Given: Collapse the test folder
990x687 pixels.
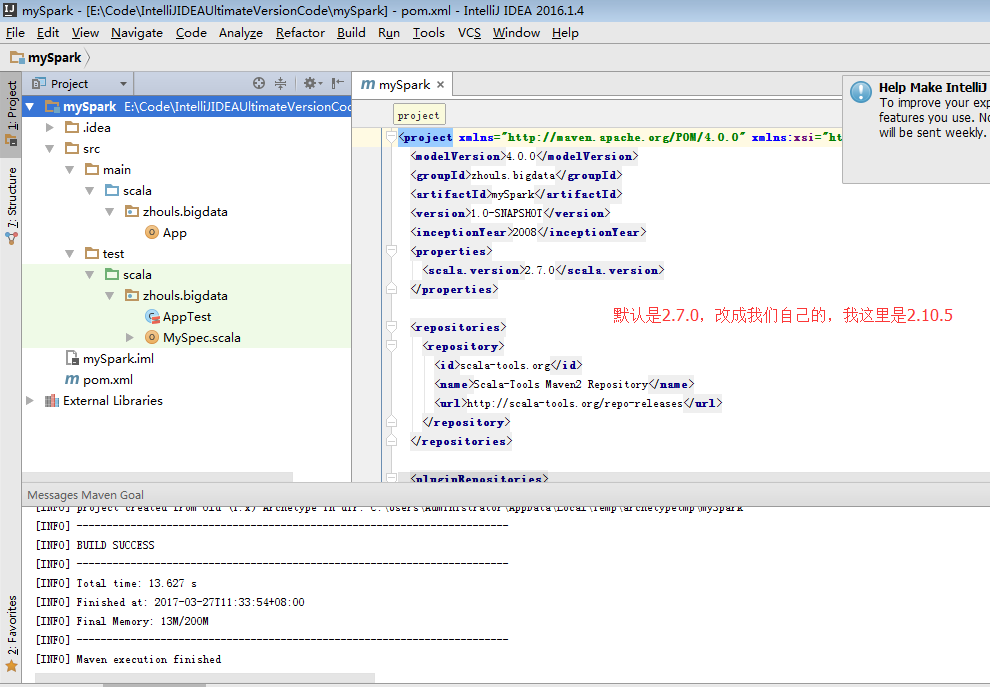Looking at the screenshot, I should click(70, 254).
